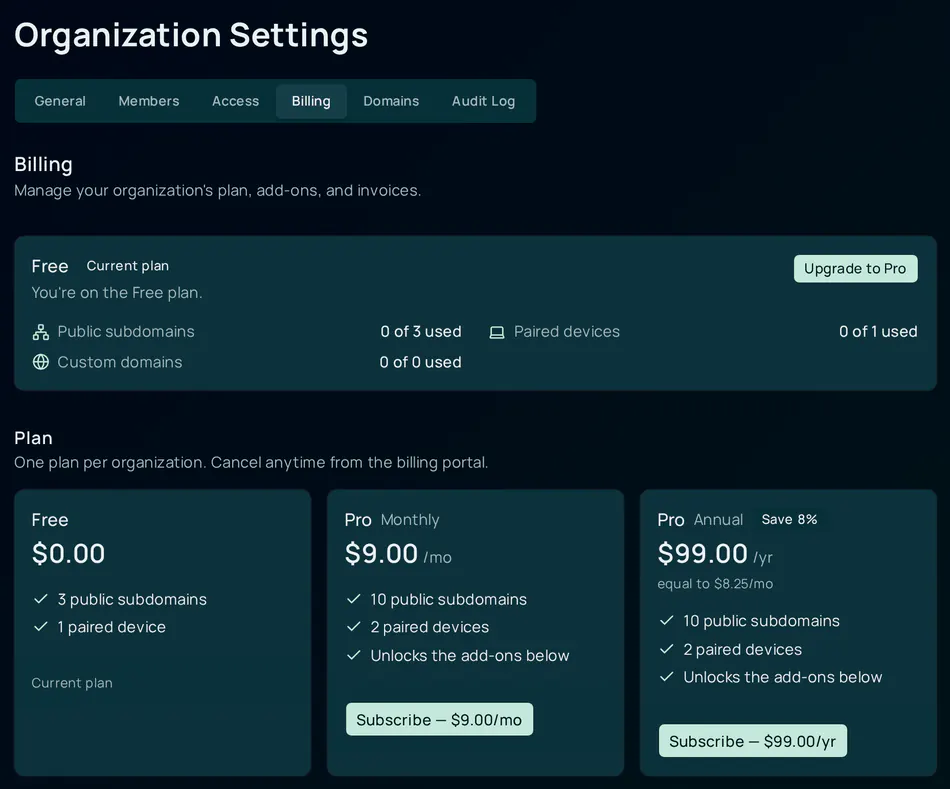Click the 0 of 3 used value
This screenshot has width=950, height=789.
(421, 331)
